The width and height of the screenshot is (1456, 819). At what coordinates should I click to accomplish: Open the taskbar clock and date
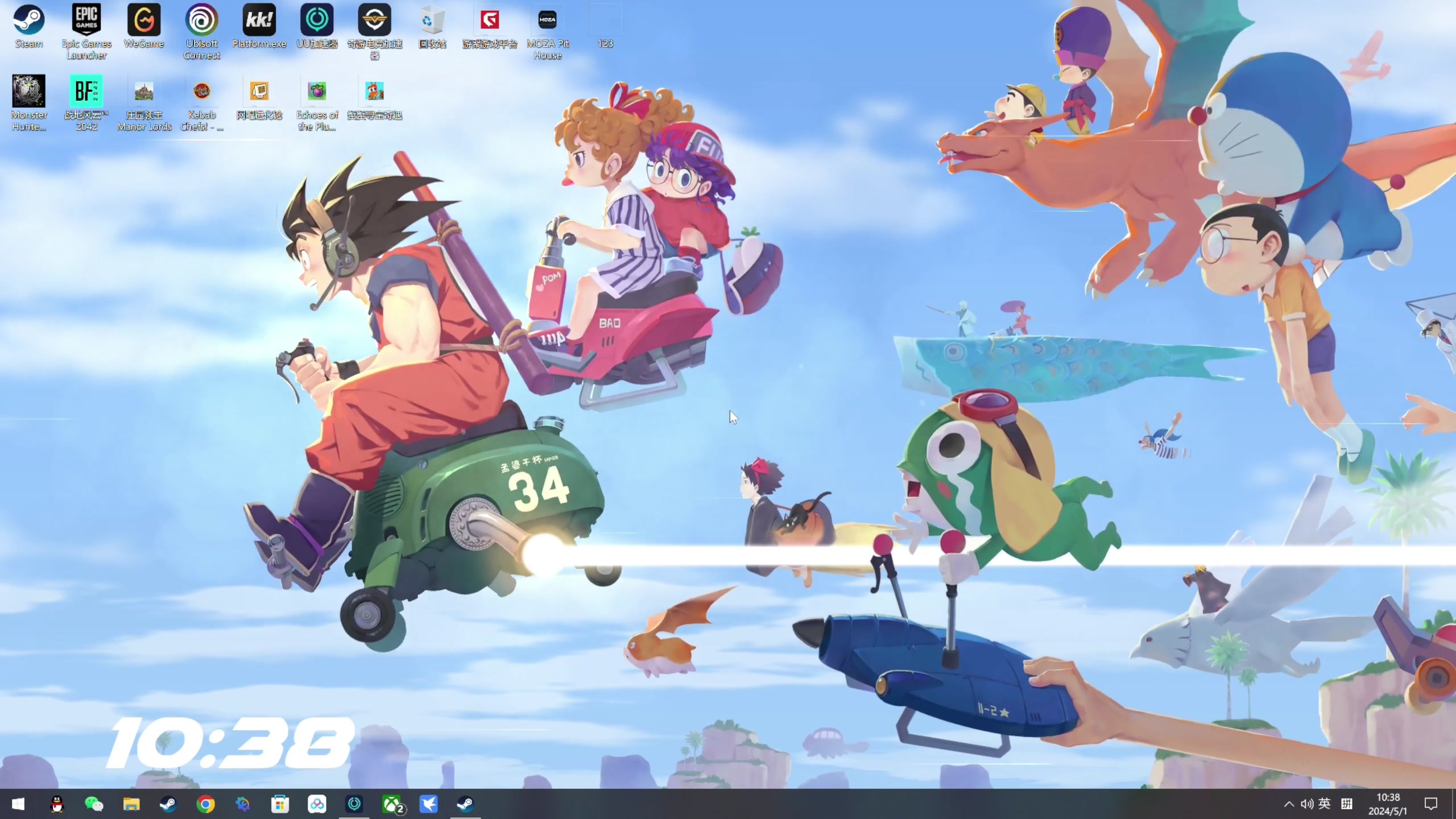pos(1388,804)
